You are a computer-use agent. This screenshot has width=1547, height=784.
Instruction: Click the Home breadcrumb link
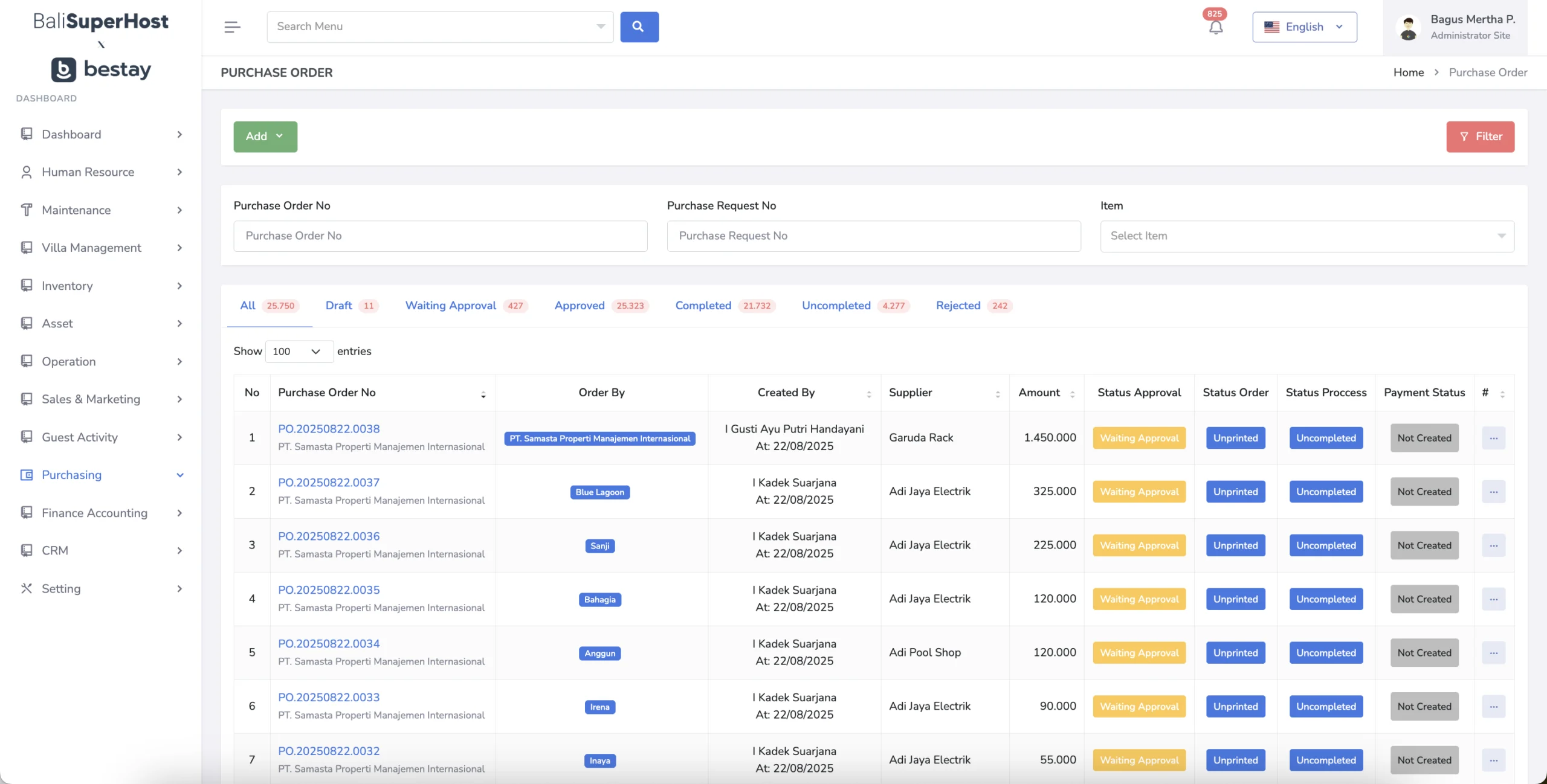pos(1408,72)
